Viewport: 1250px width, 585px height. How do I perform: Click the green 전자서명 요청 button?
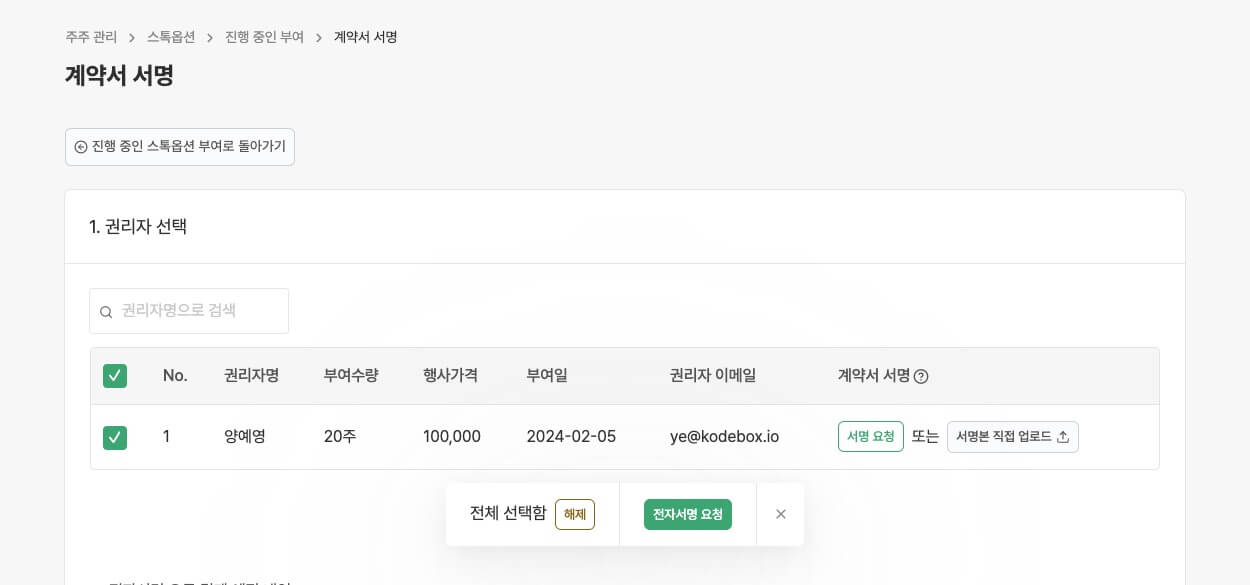click(688, 514)
